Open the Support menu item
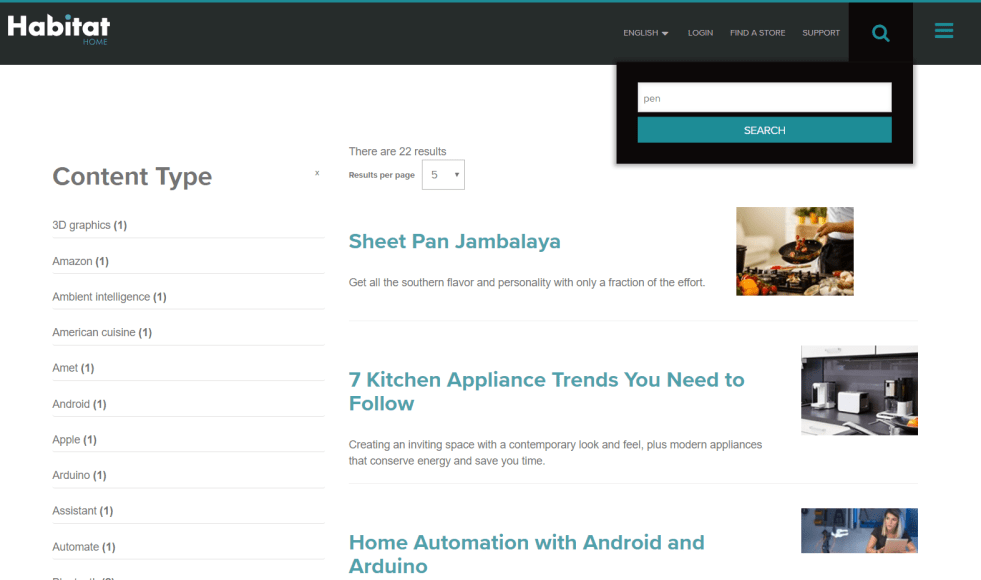 (820, 33)
